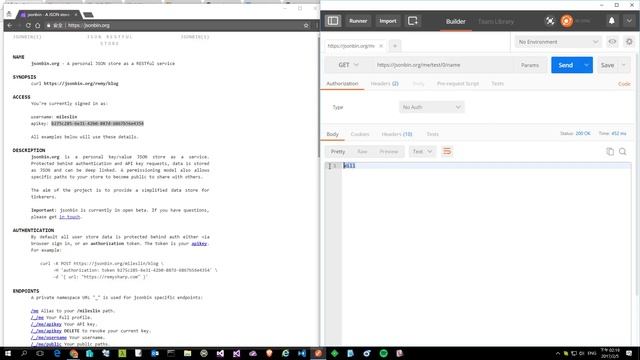Open the Windows Start menu

click(7, 353)
